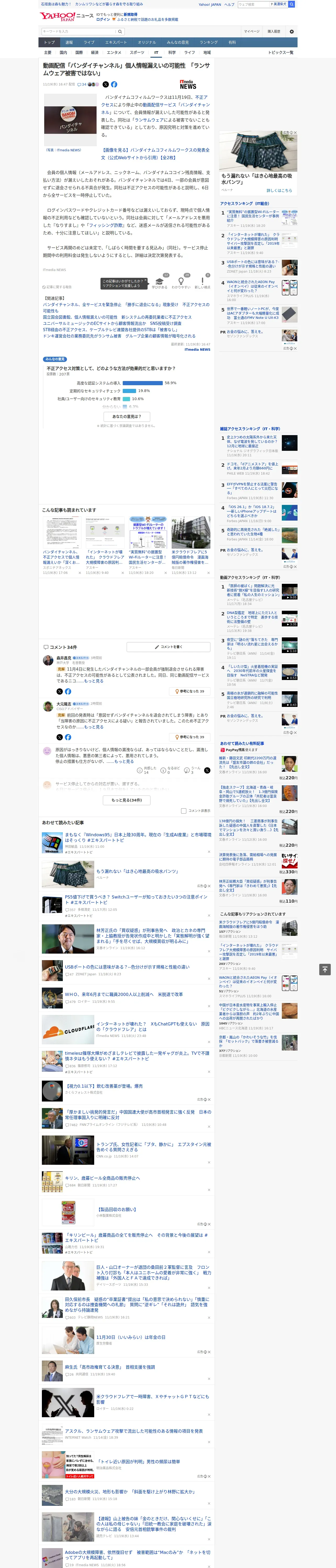Screen dimensions: 336x1568
Task: Click 参考になった 39 on 森井昌克's comment
Action: click(190, 691)
